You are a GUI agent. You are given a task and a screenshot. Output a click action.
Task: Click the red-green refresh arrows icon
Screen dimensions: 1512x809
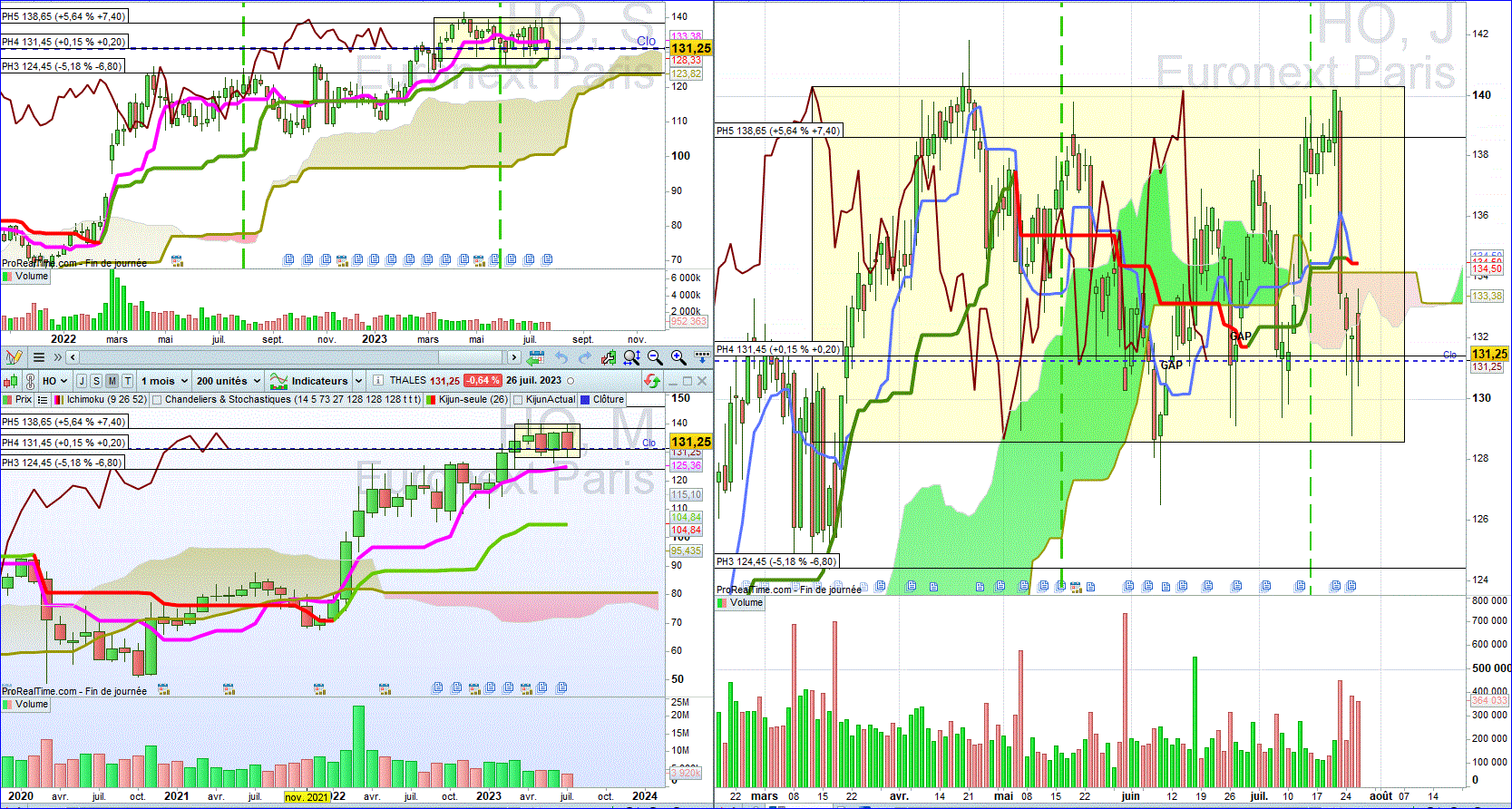pos(652,381)
